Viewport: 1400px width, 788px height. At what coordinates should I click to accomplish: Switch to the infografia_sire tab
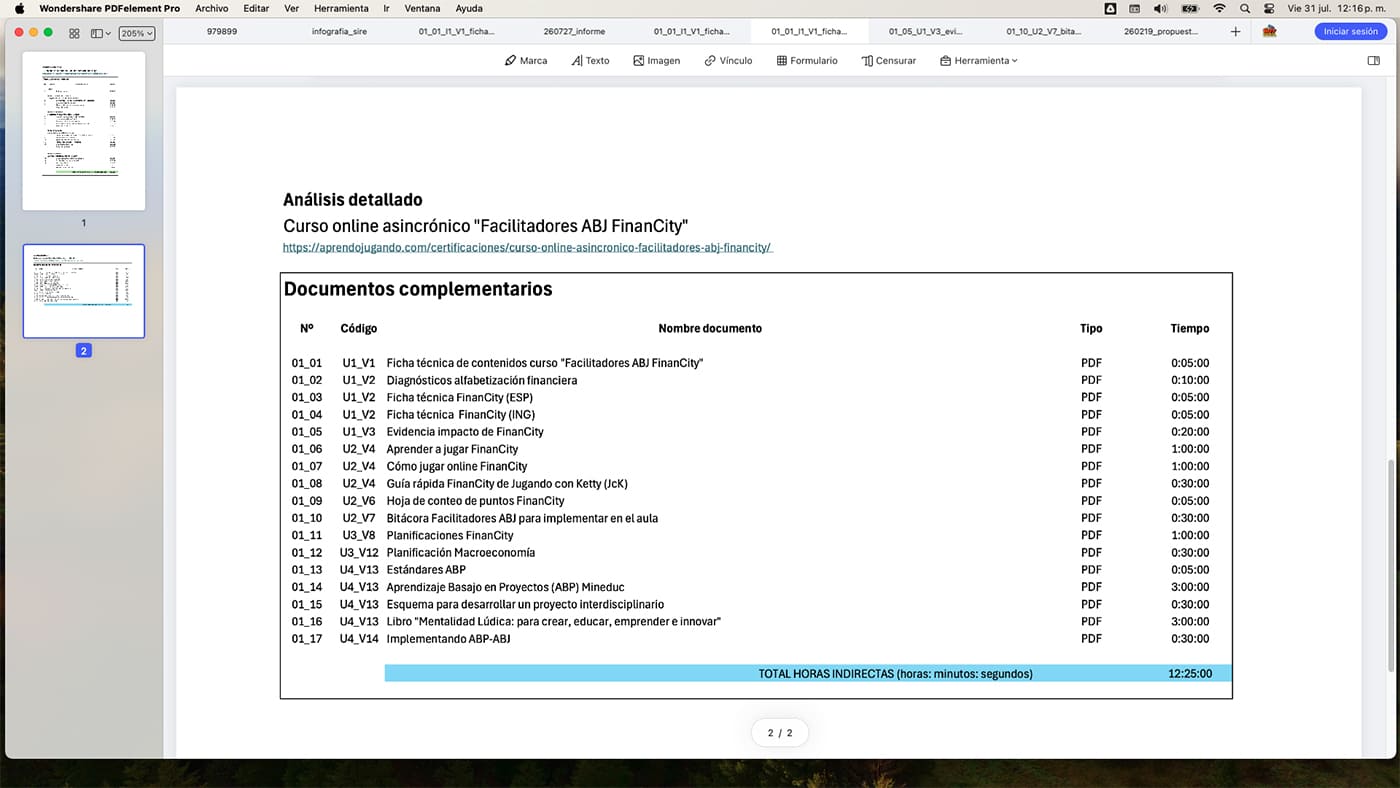tap(339, 32)
